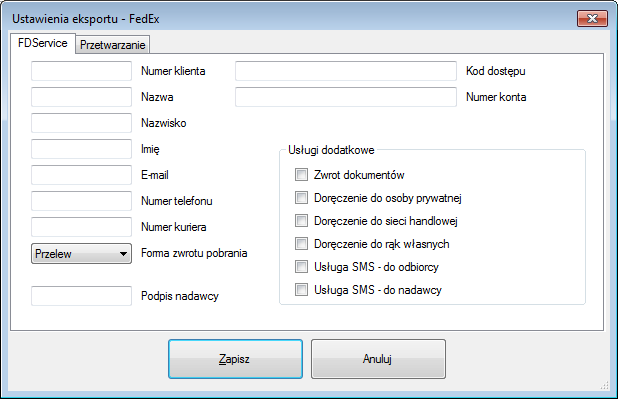Image resolution: width=618 pixels, height=399 pixels.
Task: Click the Zapisz button
Action: [235, 359]
